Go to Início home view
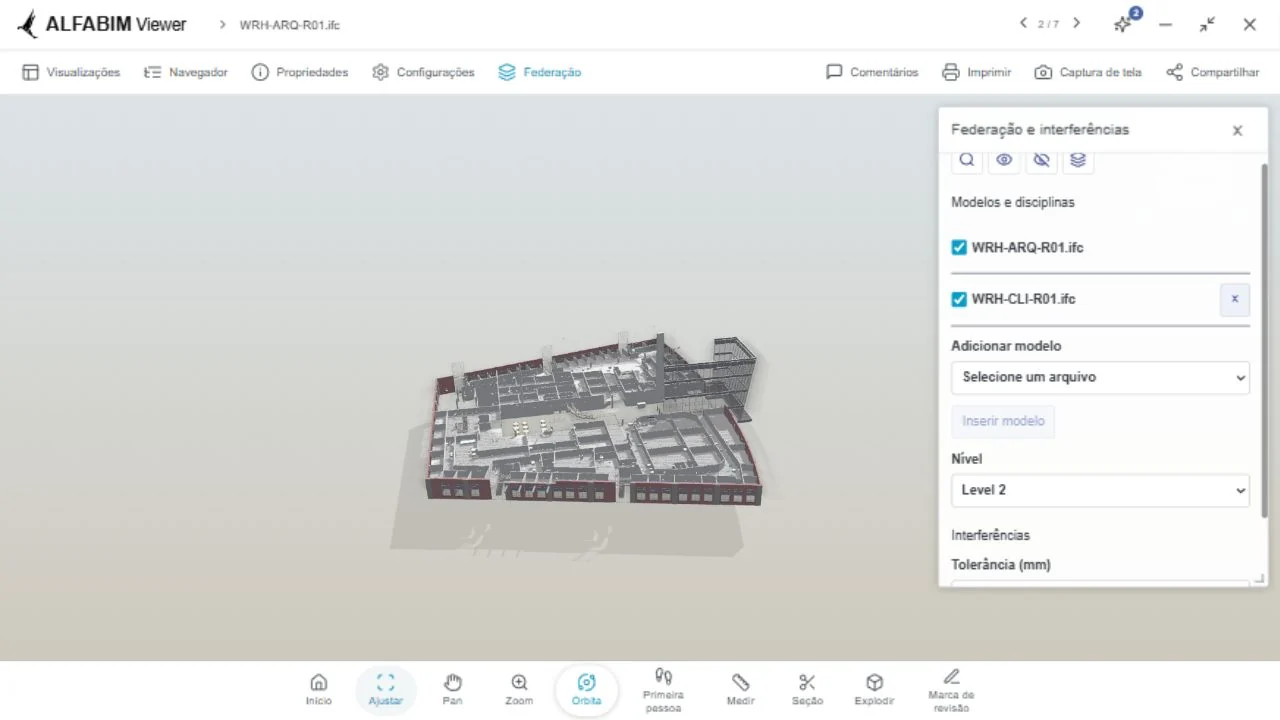This screenshot has width=1280, height=720. [x=319, y=690]
